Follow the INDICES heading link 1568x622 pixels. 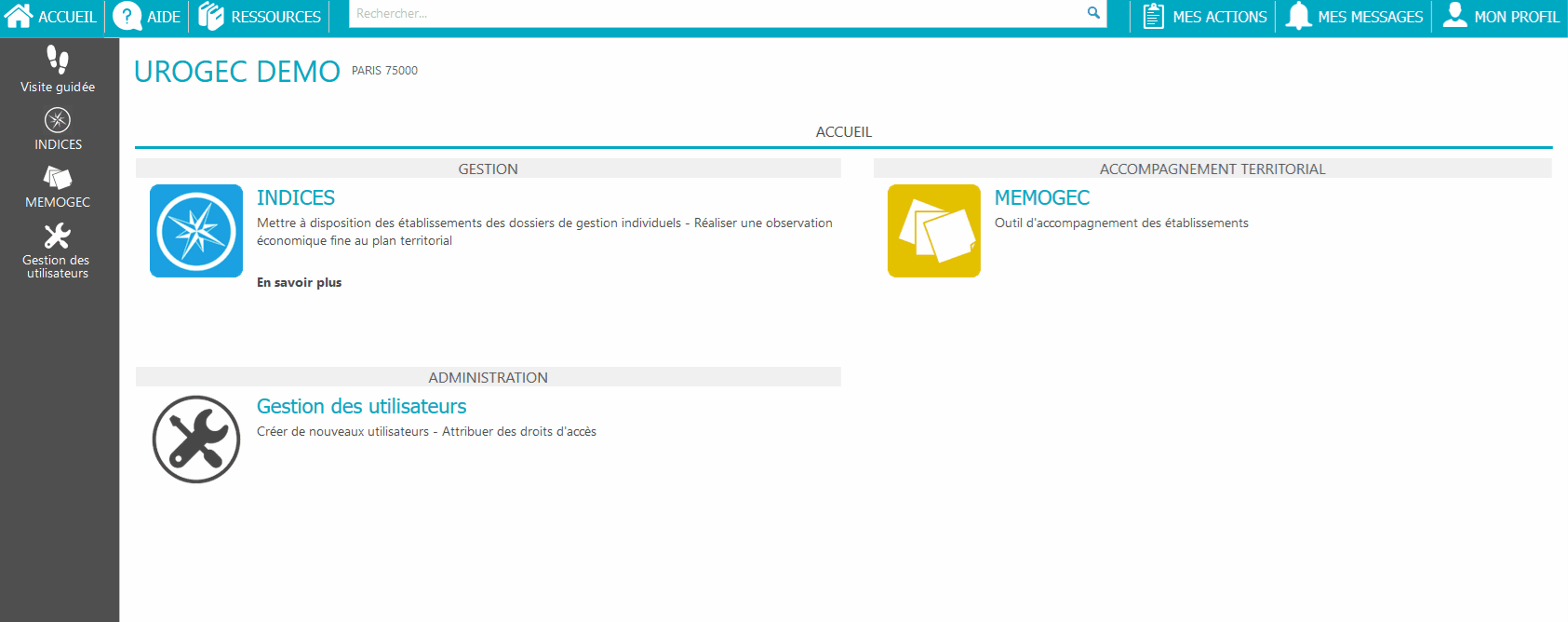296,197
